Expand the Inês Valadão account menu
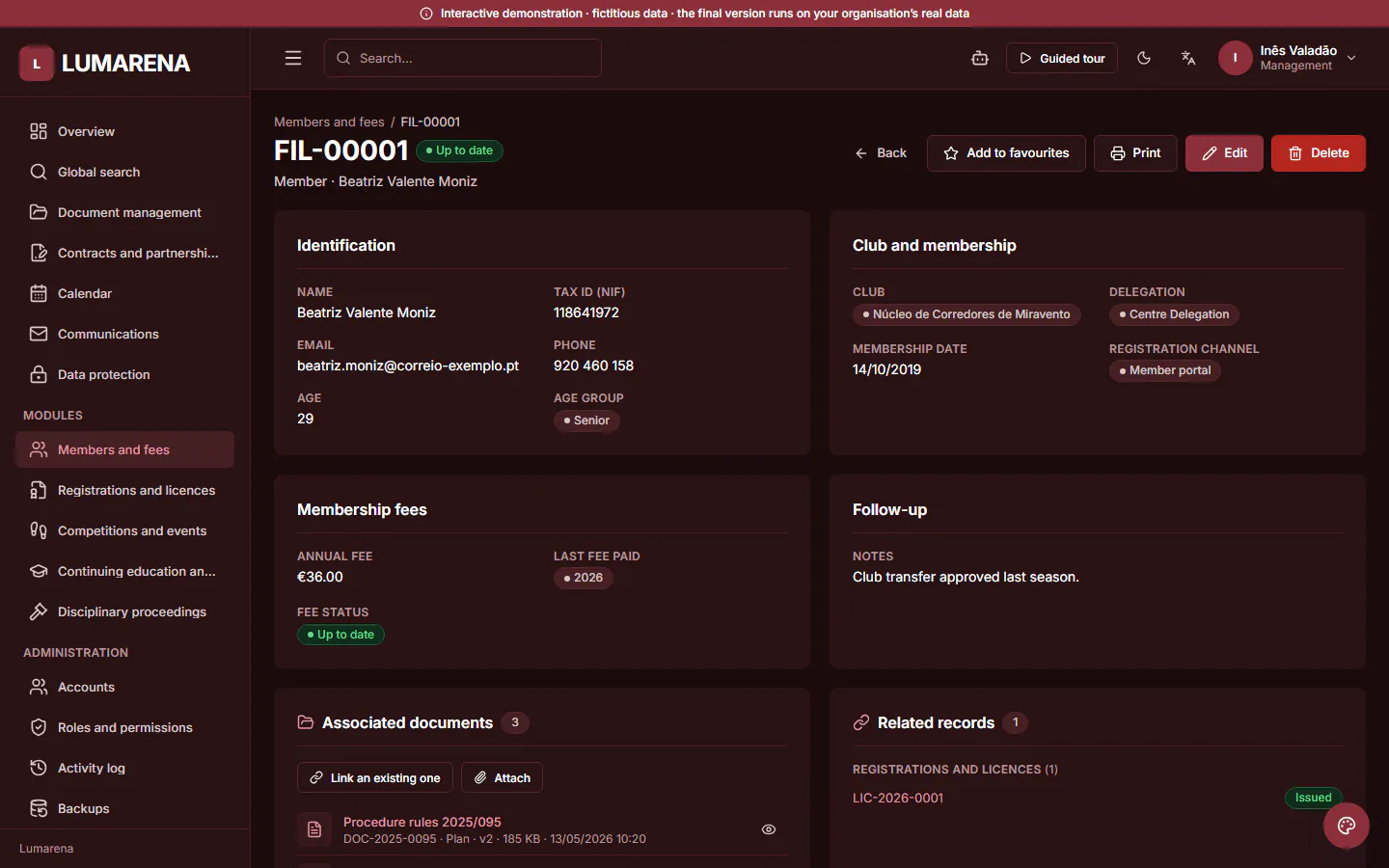Viewport: 1389px width, 868px height. pos(1288,58)
